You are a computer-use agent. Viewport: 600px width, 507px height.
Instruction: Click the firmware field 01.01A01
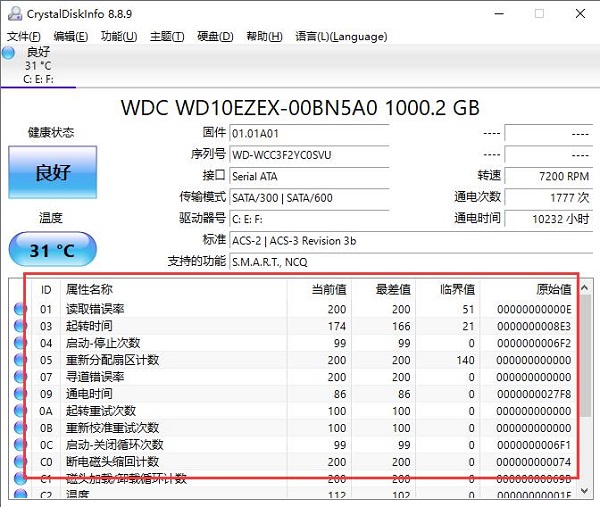click(309, 134)
